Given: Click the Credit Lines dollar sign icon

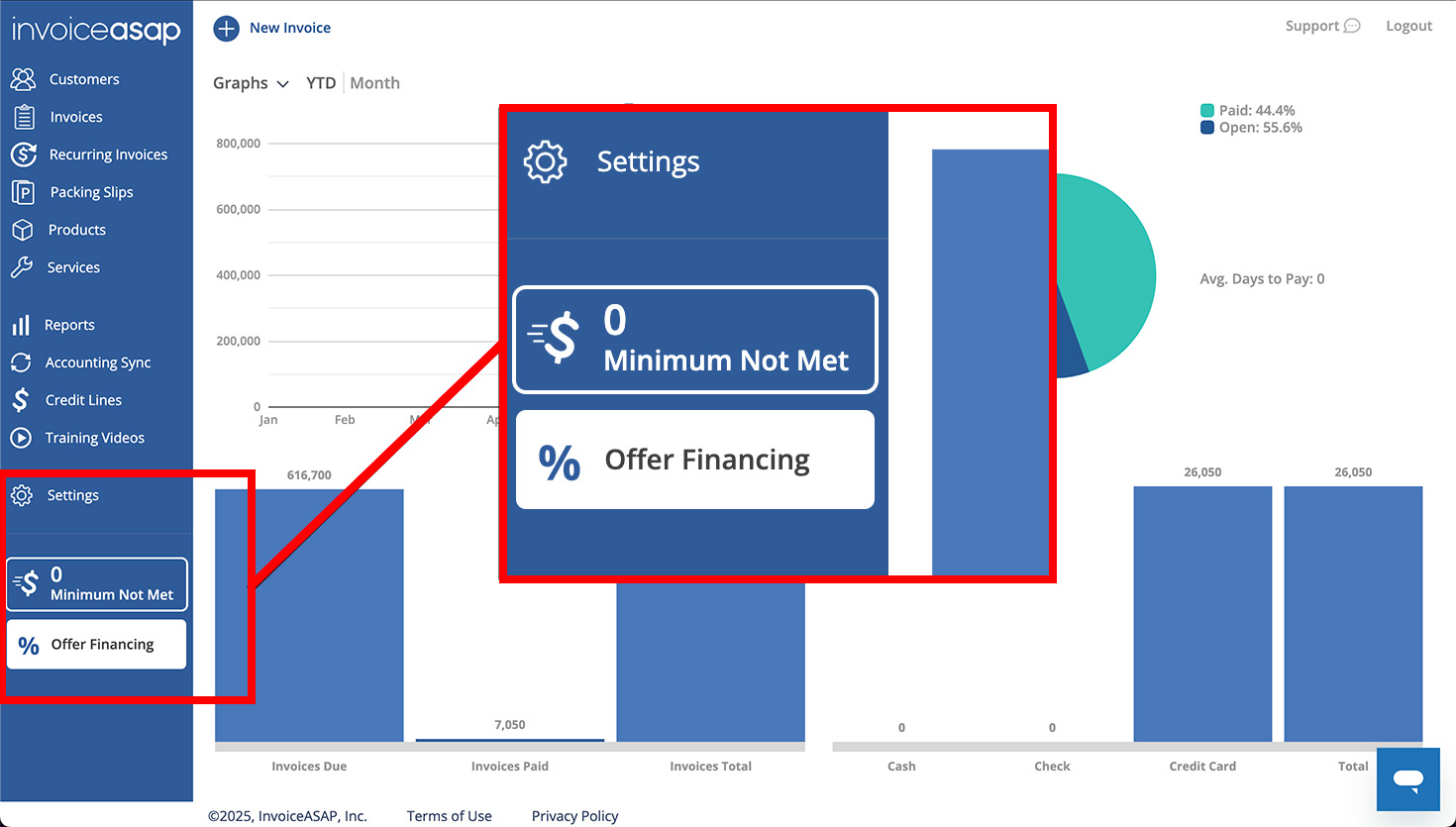Looking at the screenshot, I should pyautogui.click(x=21, y=400).
